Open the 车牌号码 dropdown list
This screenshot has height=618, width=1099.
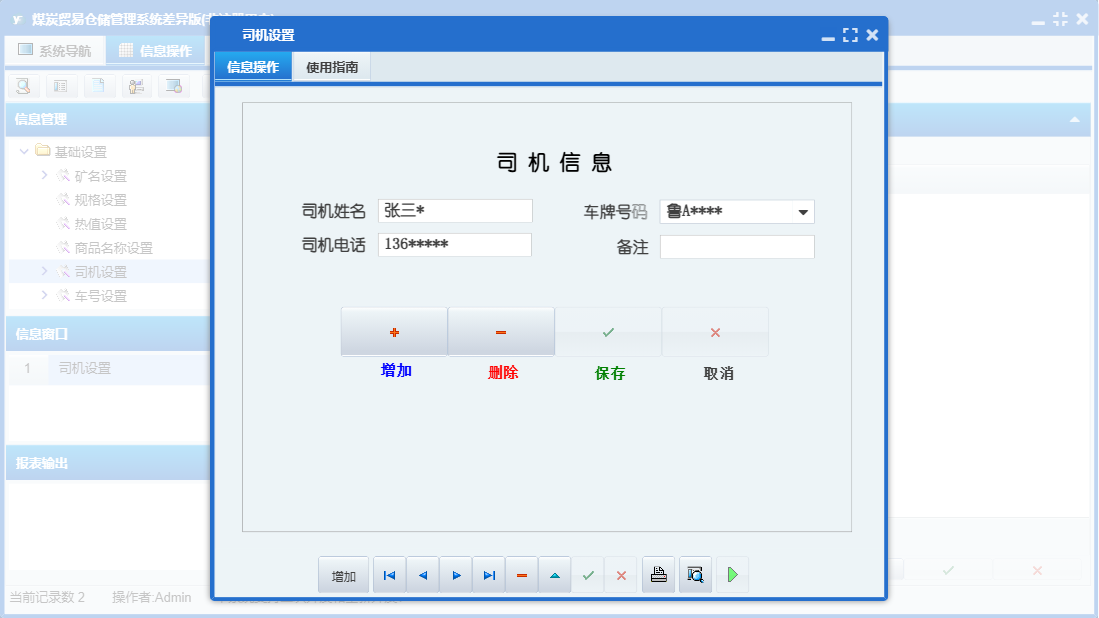(803, 211)
